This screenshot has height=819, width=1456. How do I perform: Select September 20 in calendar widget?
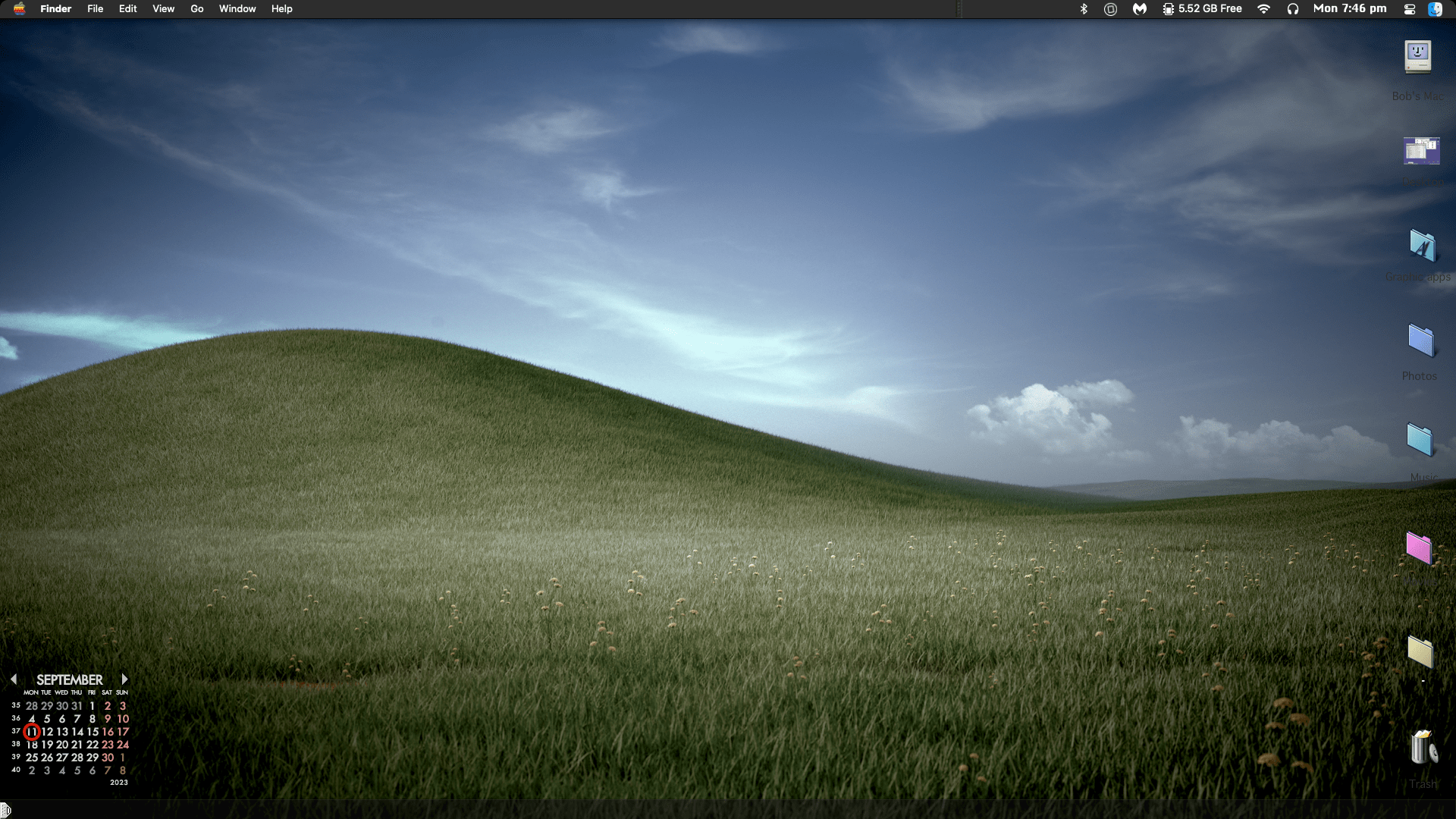click(62, 745)
